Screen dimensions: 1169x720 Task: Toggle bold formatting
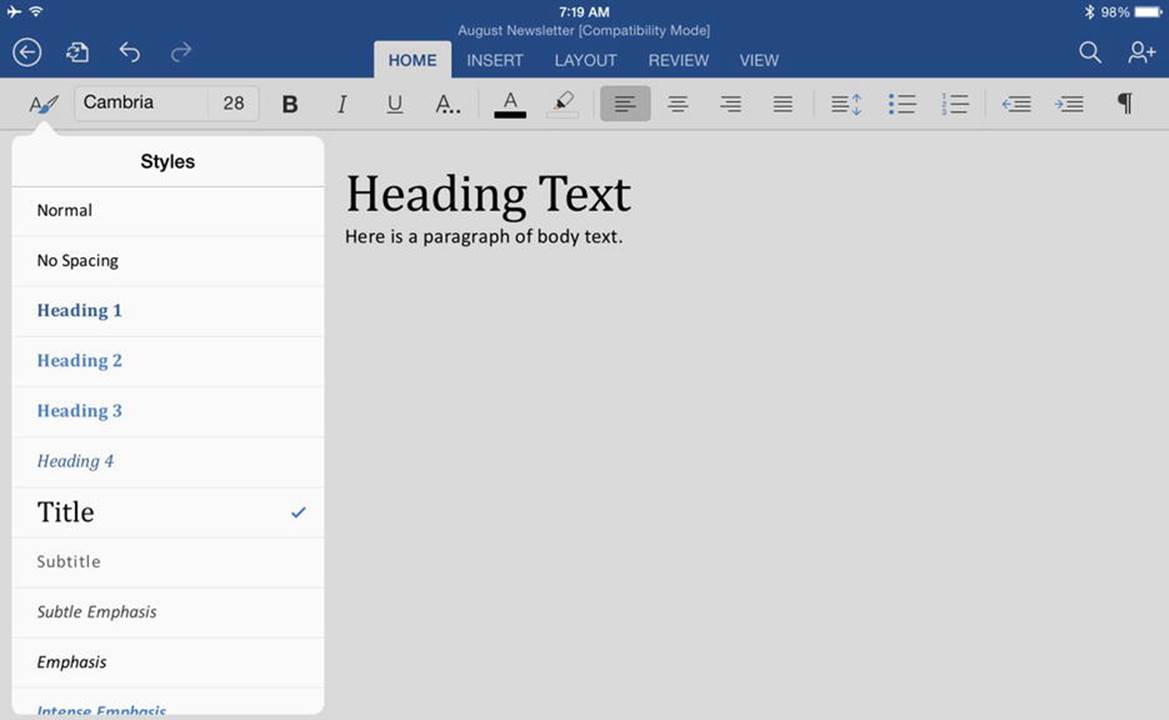(290, 104)
